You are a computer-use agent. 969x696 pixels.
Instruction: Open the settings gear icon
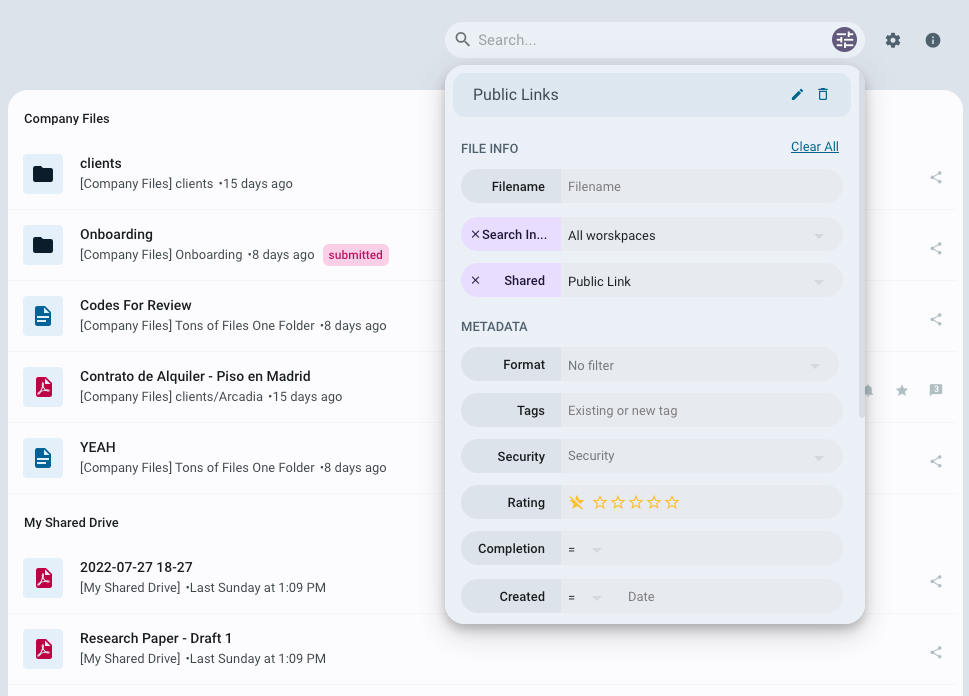tap(892, 40)
